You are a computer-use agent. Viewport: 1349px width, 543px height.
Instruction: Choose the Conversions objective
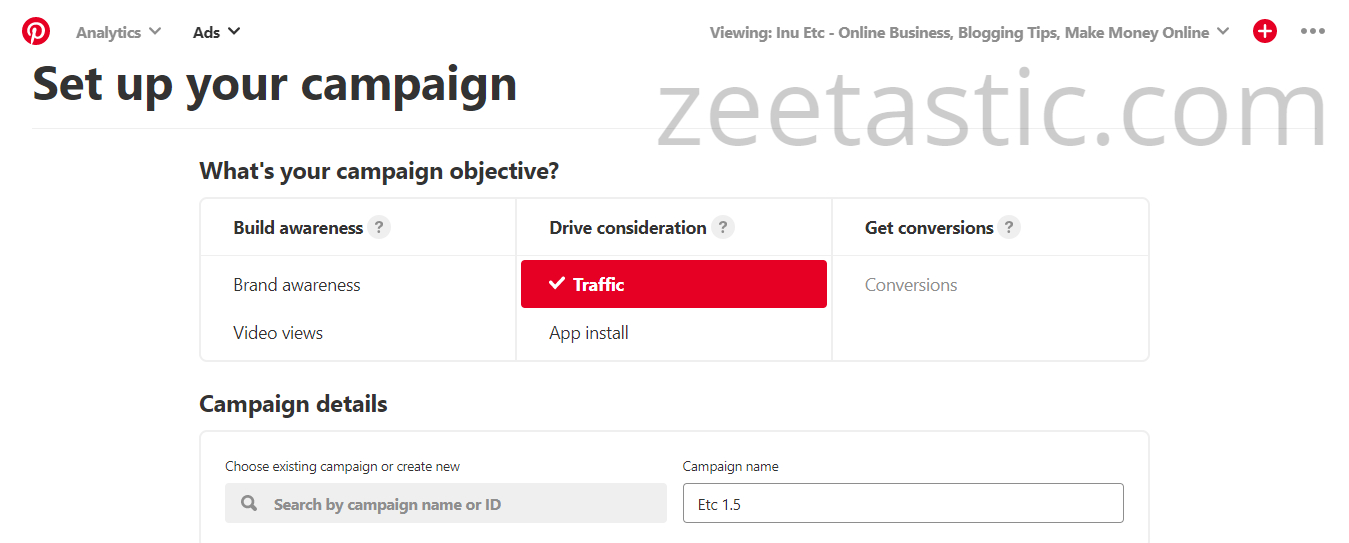click(911, 285)
